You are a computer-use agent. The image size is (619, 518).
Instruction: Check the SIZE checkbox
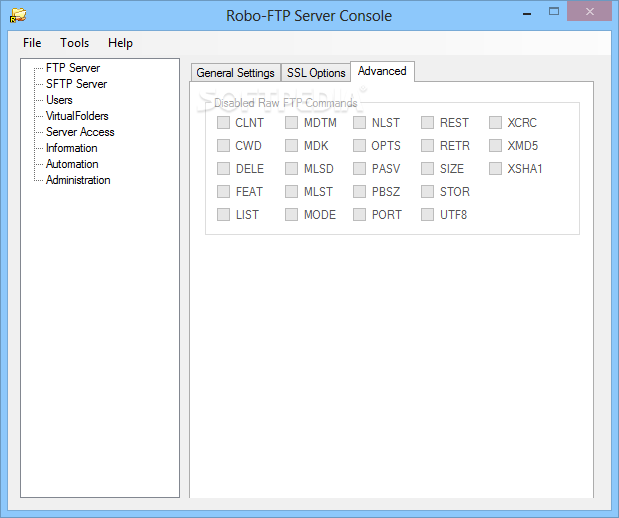point(427,169)
